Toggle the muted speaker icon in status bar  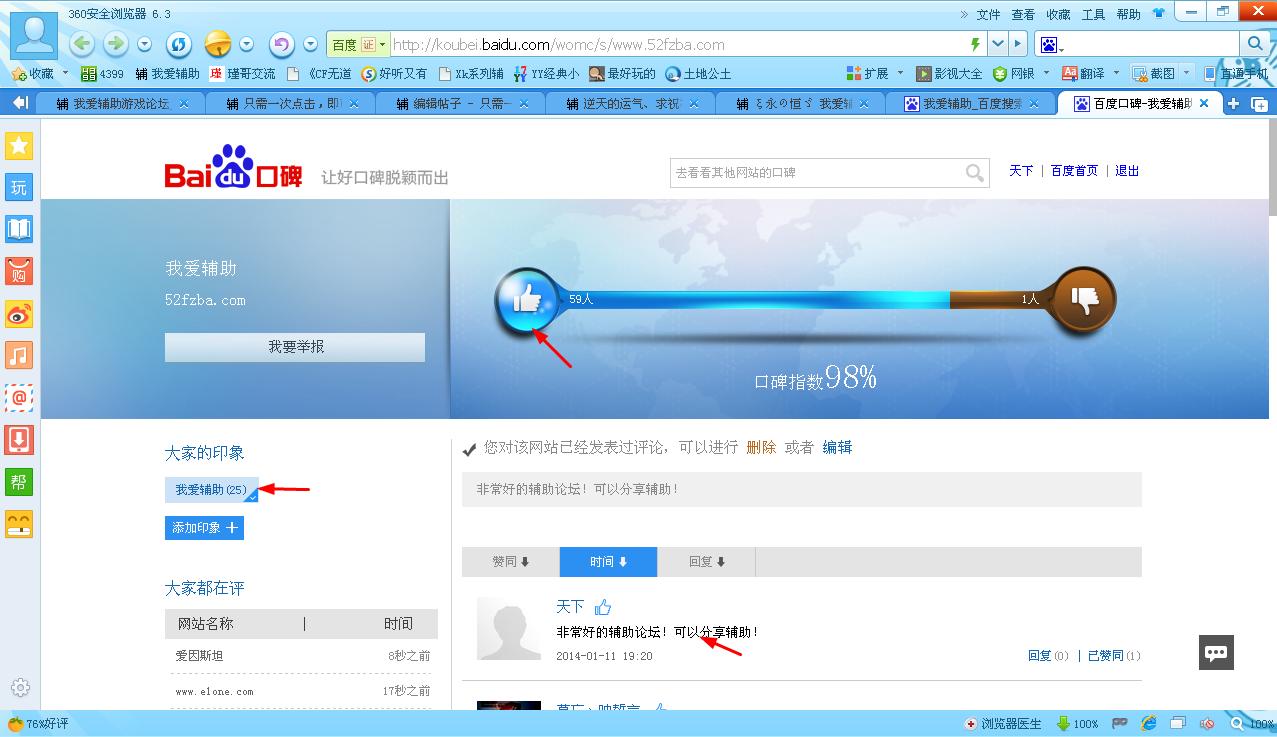pyautogui.click(x=1208, y=724)
